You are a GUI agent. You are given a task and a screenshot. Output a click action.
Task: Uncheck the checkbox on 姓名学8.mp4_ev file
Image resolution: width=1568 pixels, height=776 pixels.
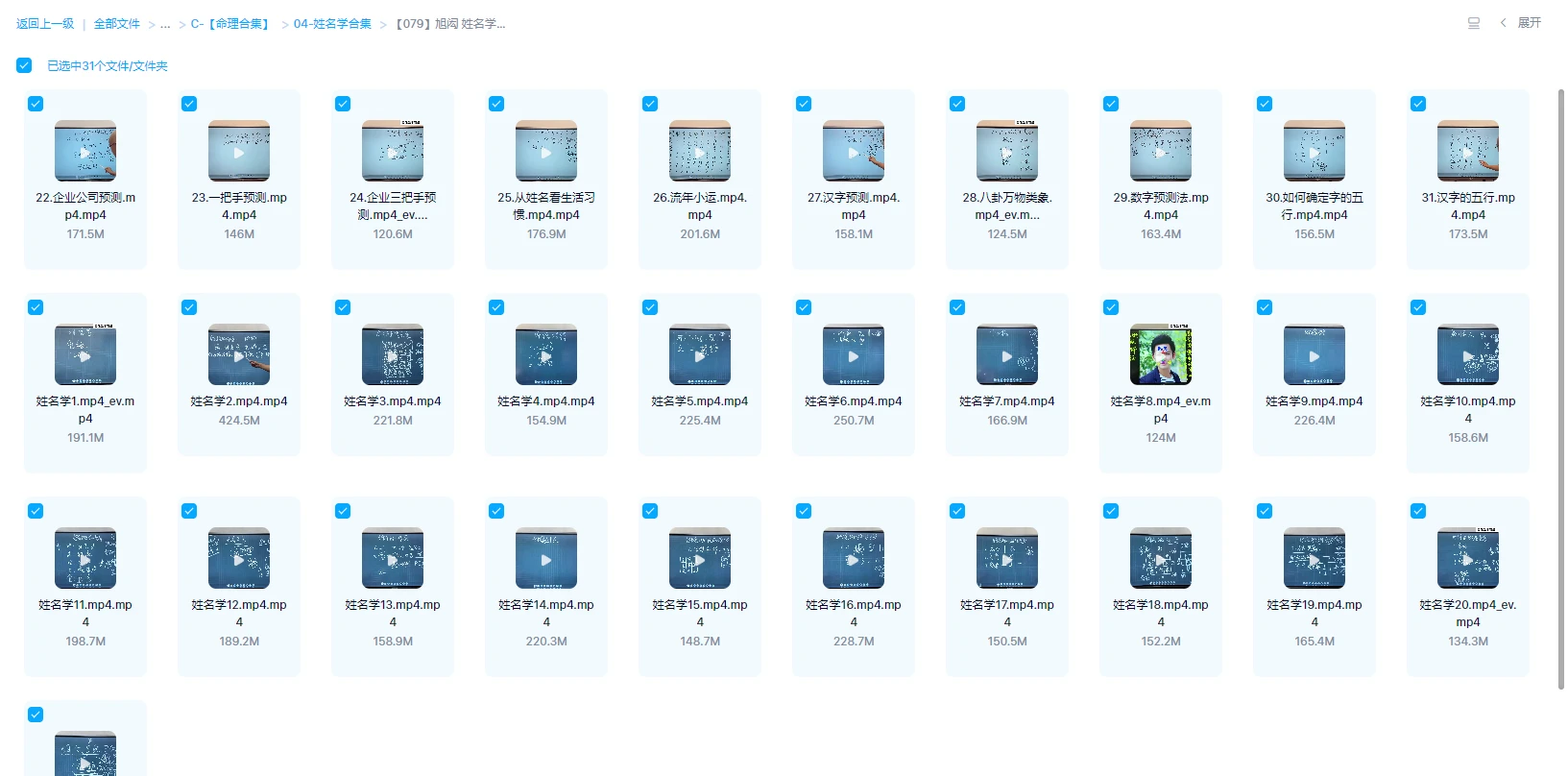[x=1111, y=307]
